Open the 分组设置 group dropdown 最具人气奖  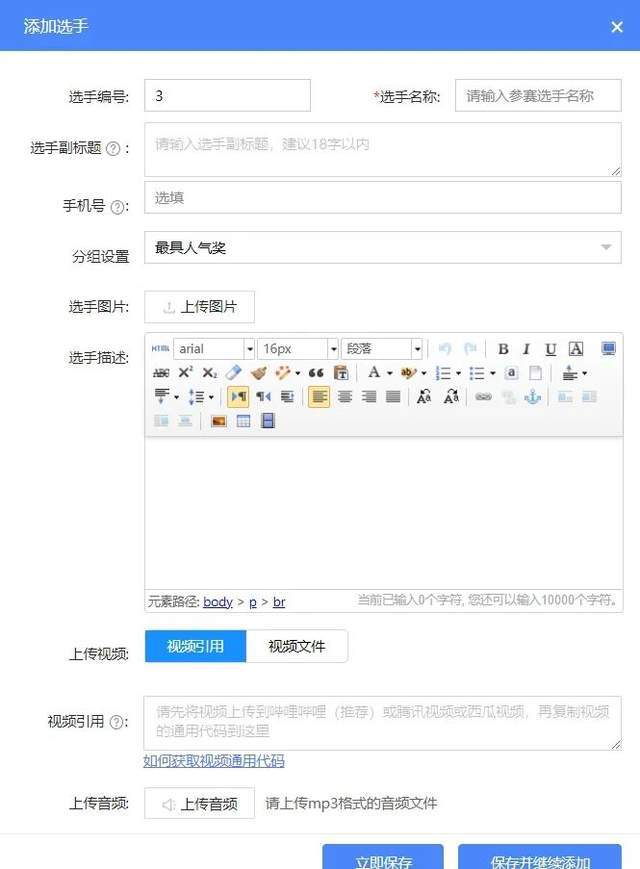tap(383, 247)
